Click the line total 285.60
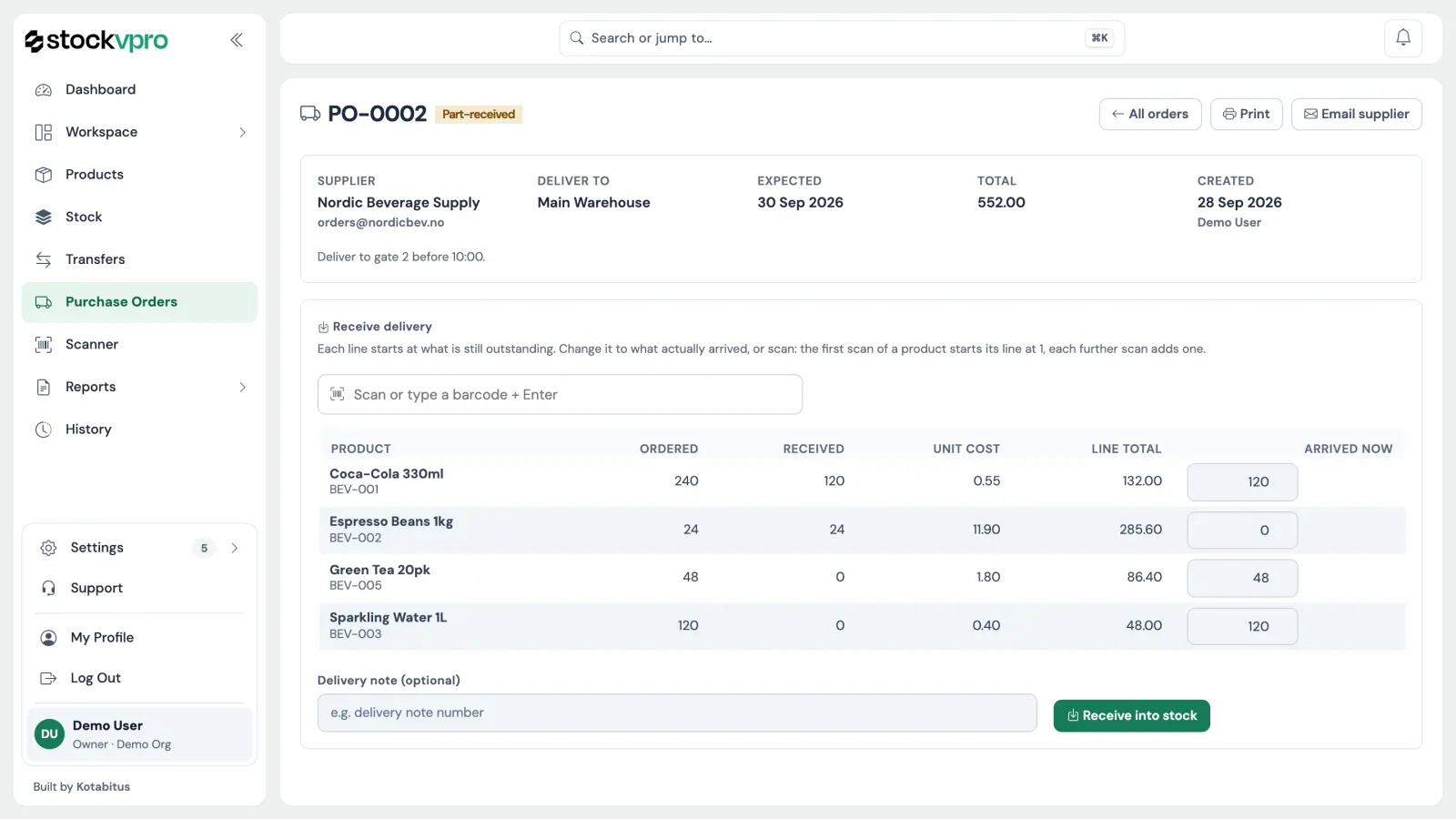This screenshot has height=819, width=1456. click(x=1140, y=530)
